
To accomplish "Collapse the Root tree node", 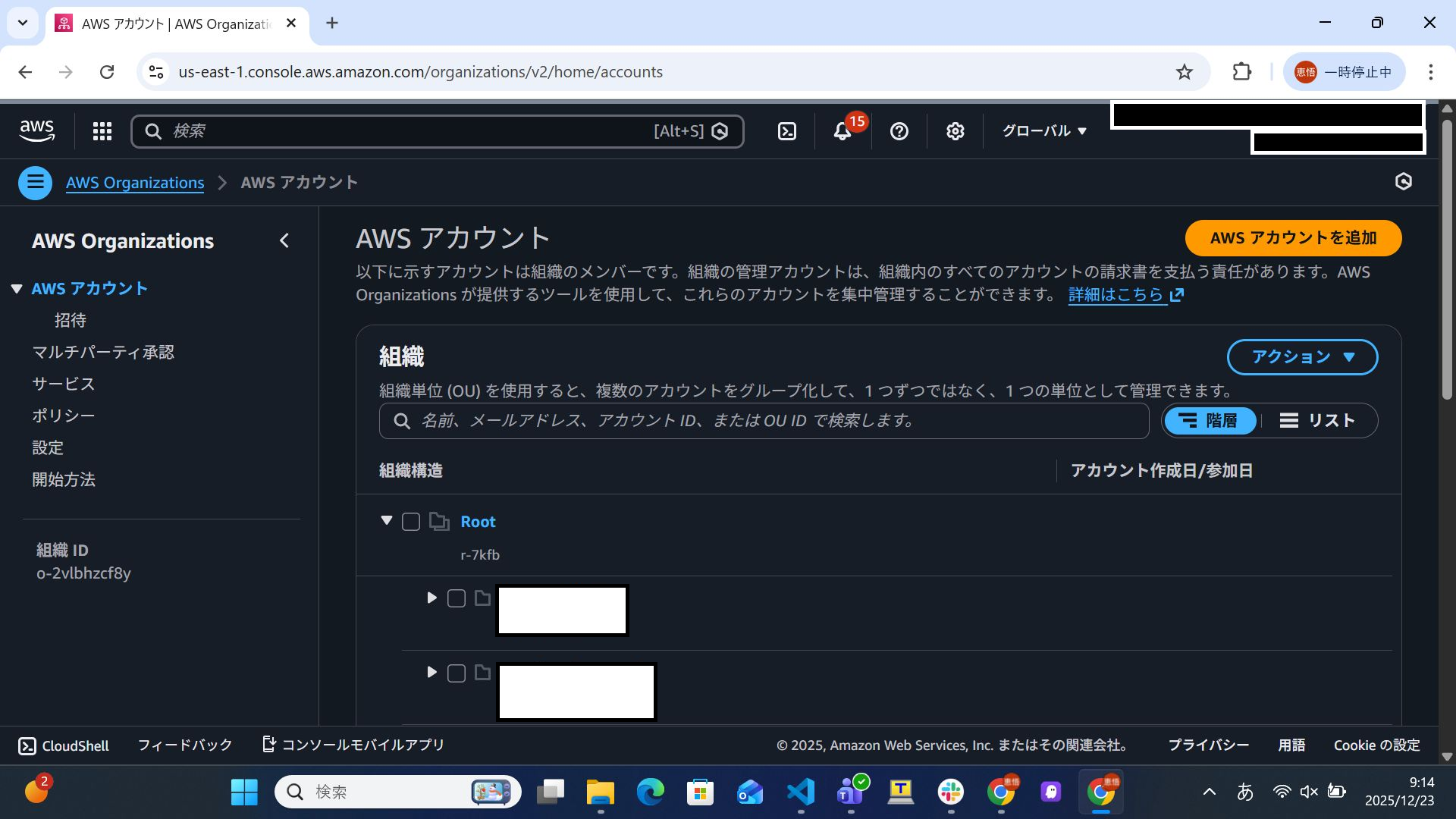I will point(387,520).
